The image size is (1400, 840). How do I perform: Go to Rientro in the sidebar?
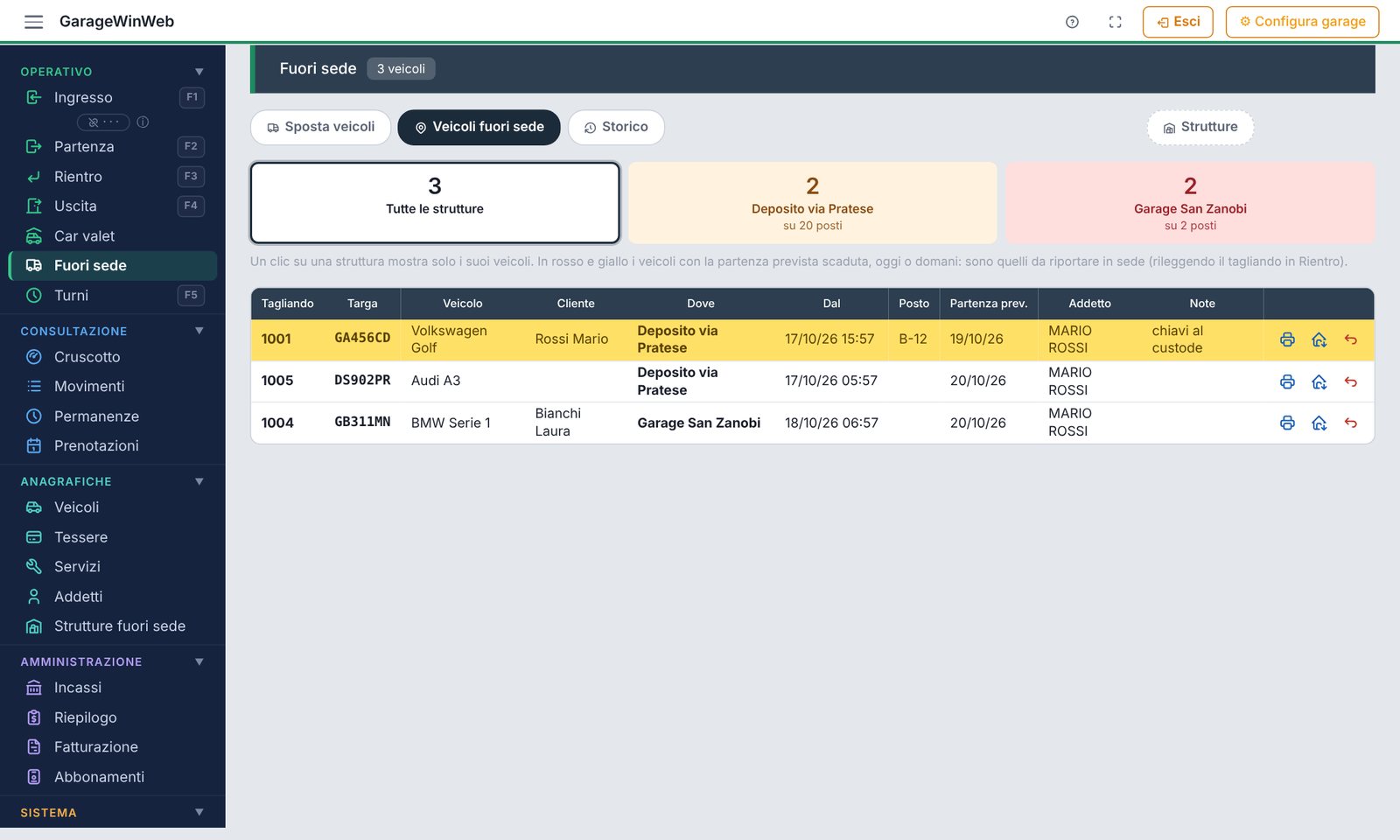[x=113, y=177]
